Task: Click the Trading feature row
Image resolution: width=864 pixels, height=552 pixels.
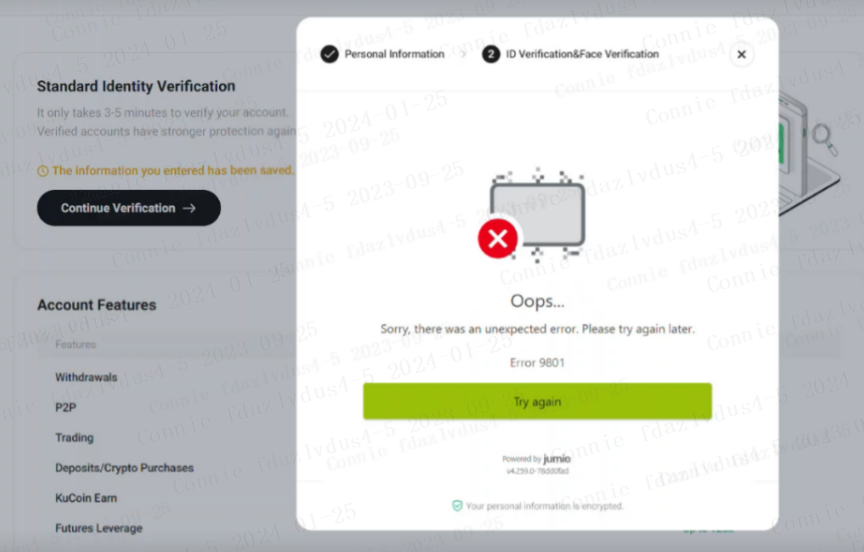Action: [x=74, y=437]
